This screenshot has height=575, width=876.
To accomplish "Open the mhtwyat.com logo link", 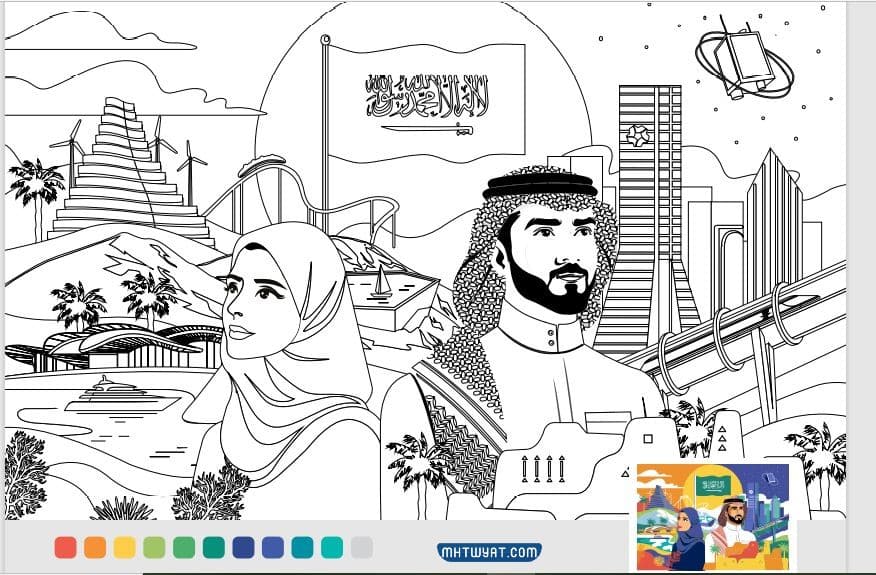I will click(489, 553).
